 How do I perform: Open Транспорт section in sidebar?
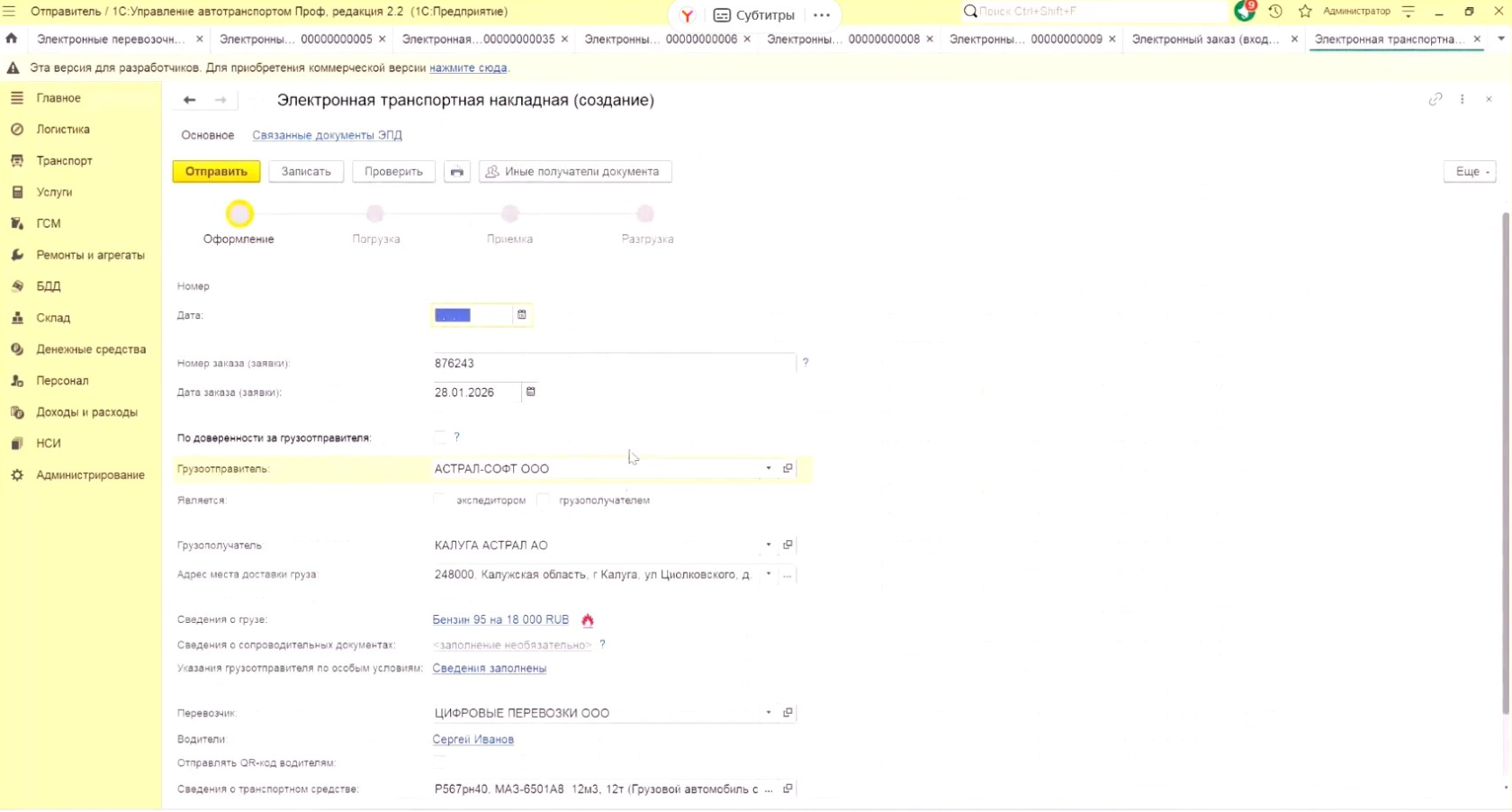coord(64,160)
